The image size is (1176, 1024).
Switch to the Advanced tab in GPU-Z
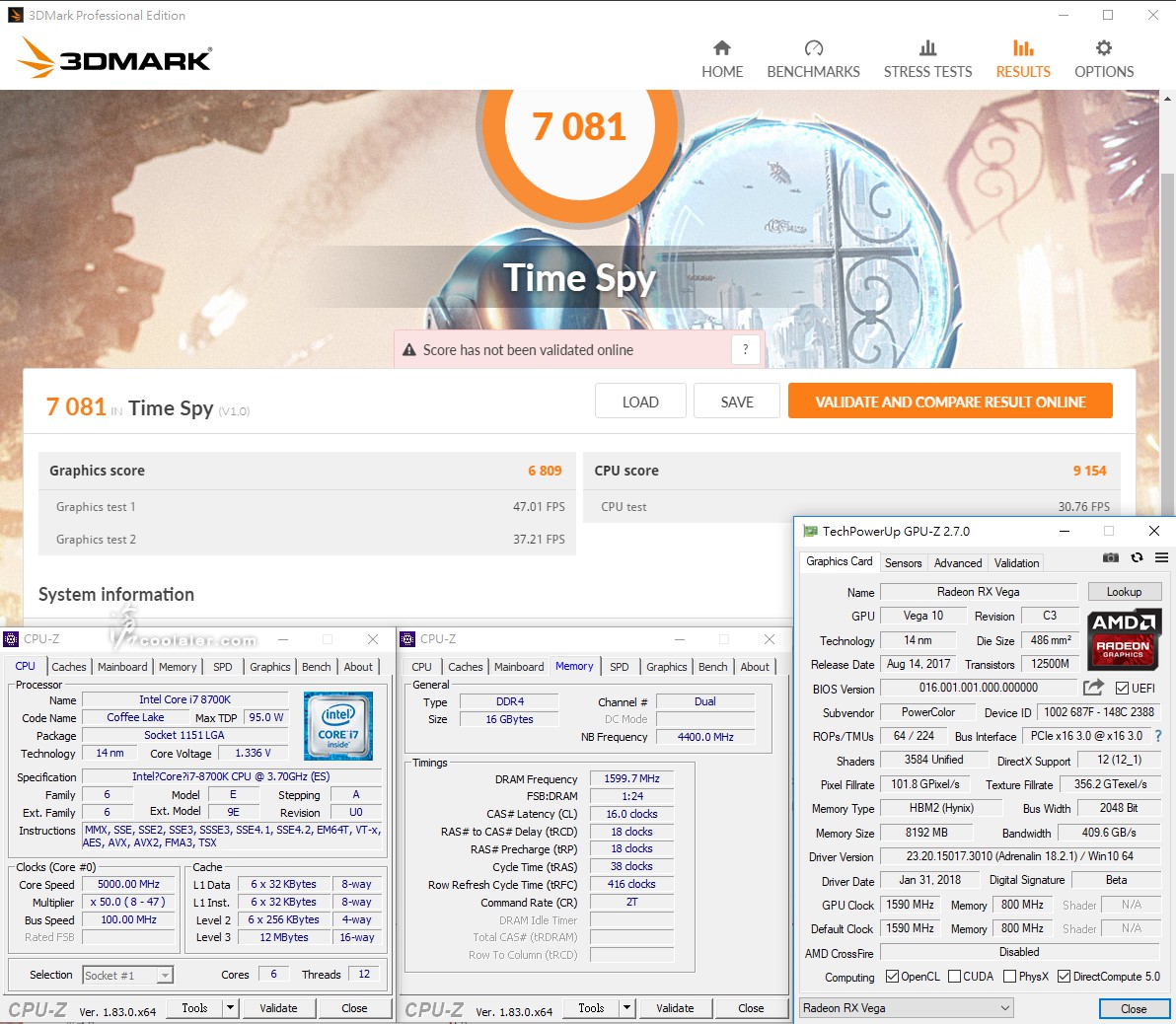click(958, 562)
